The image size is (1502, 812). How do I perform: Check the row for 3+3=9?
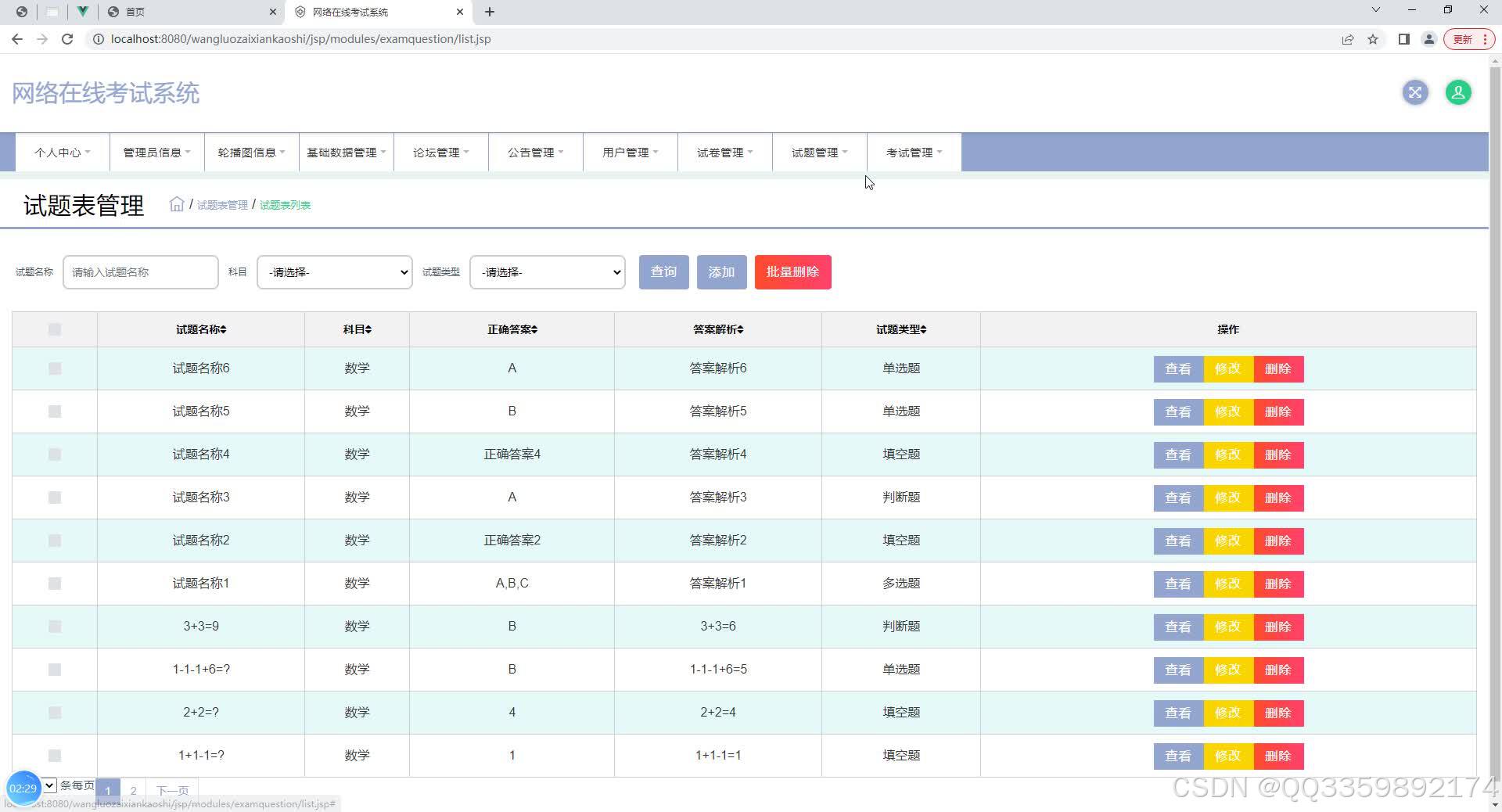click(x=55, y=627)
